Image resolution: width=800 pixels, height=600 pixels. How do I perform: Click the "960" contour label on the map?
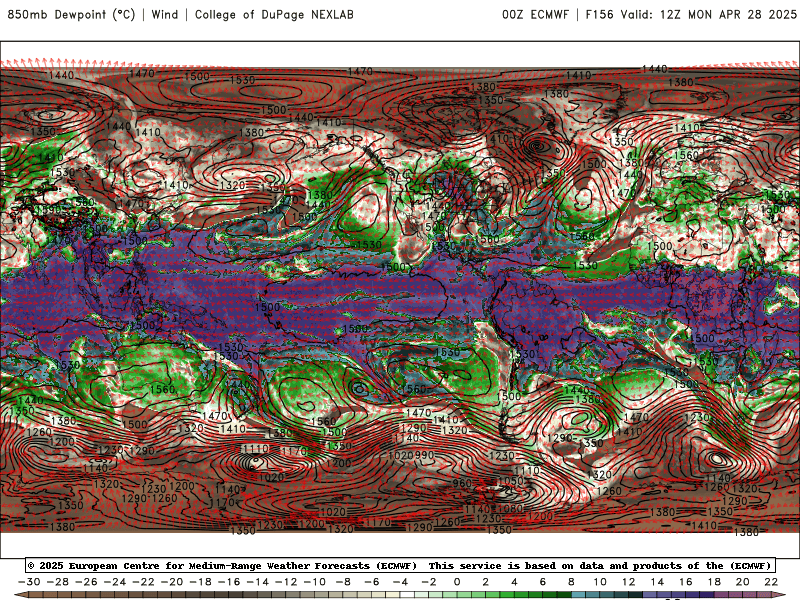(x=462, y=483)
